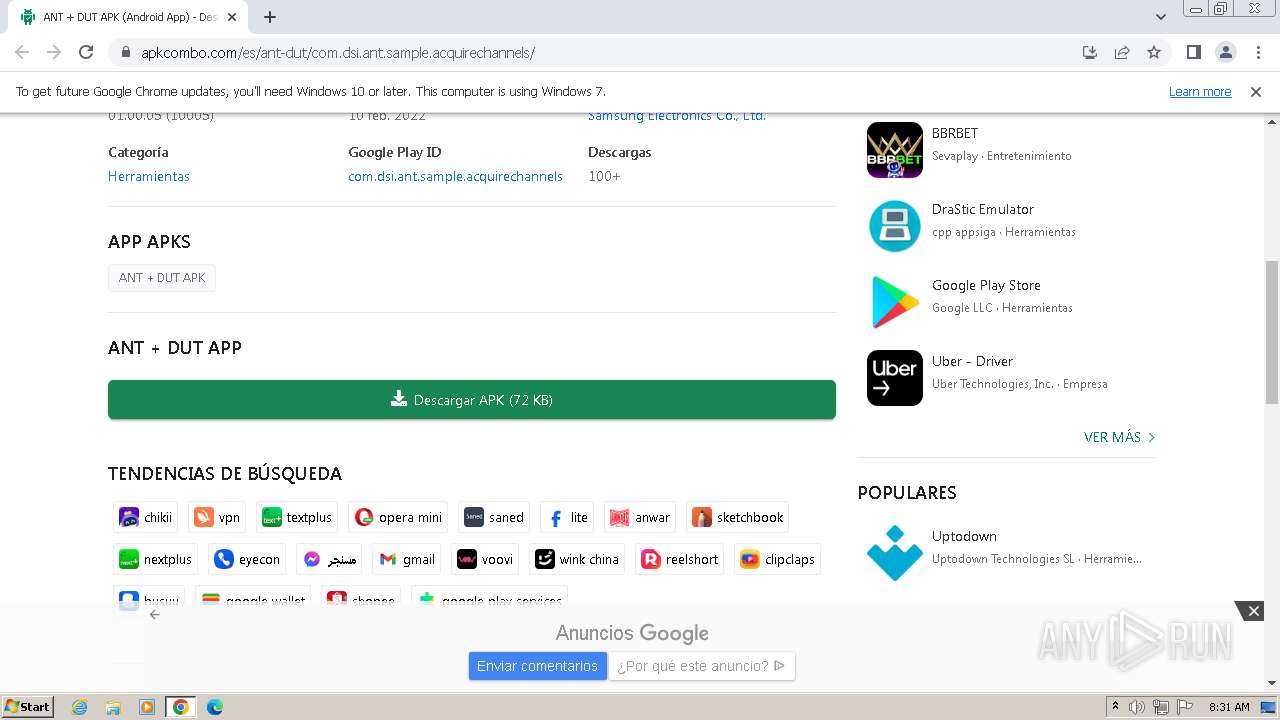
Task: Click the ANT + DUT APK chip
Action: tap(162, 278)
